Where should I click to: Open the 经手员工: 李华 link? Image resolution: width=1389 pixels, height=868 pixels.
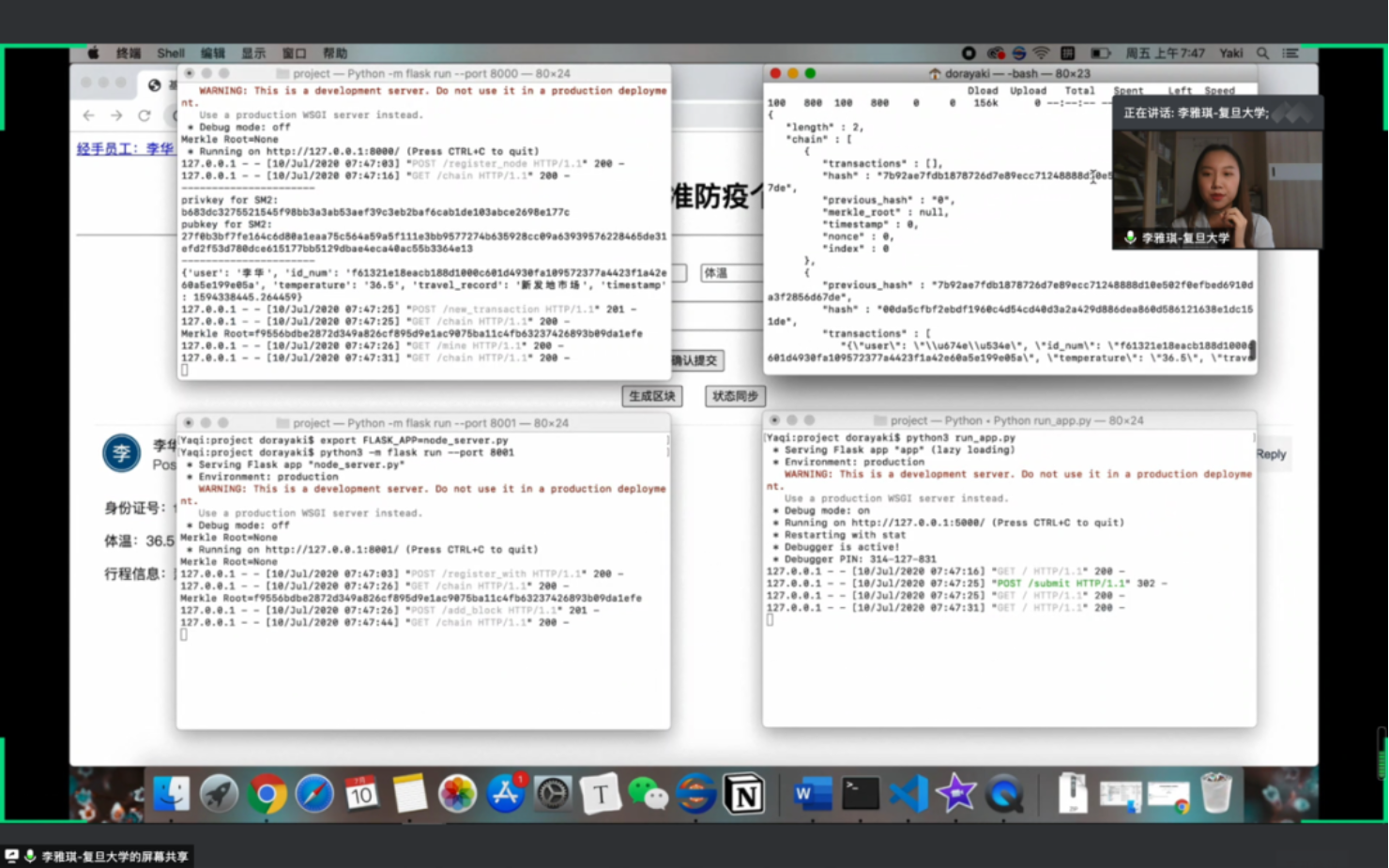tap(126, 148)
